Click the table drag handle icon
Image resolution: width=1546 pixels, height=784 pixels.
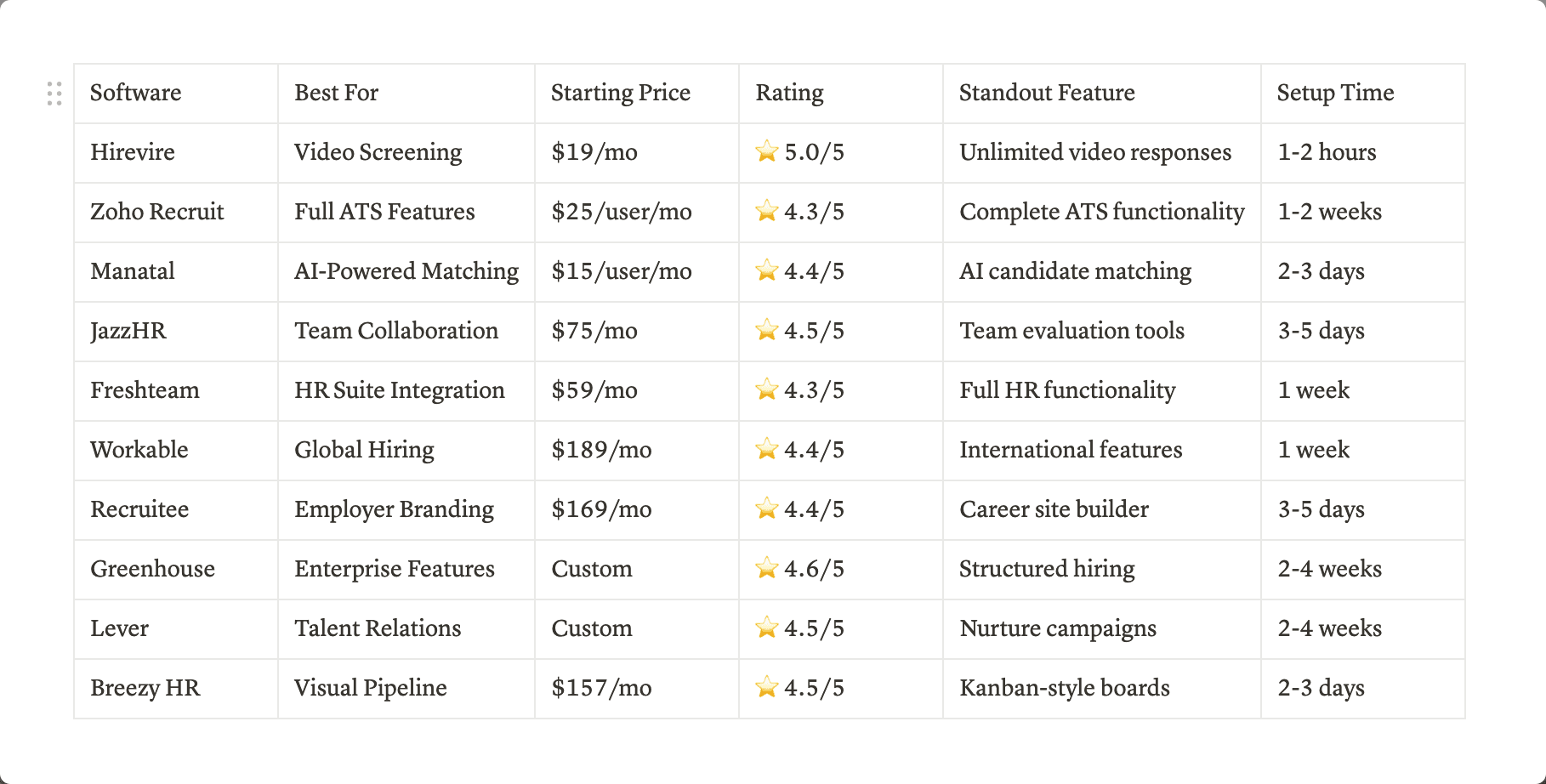(x=54, y=94)
